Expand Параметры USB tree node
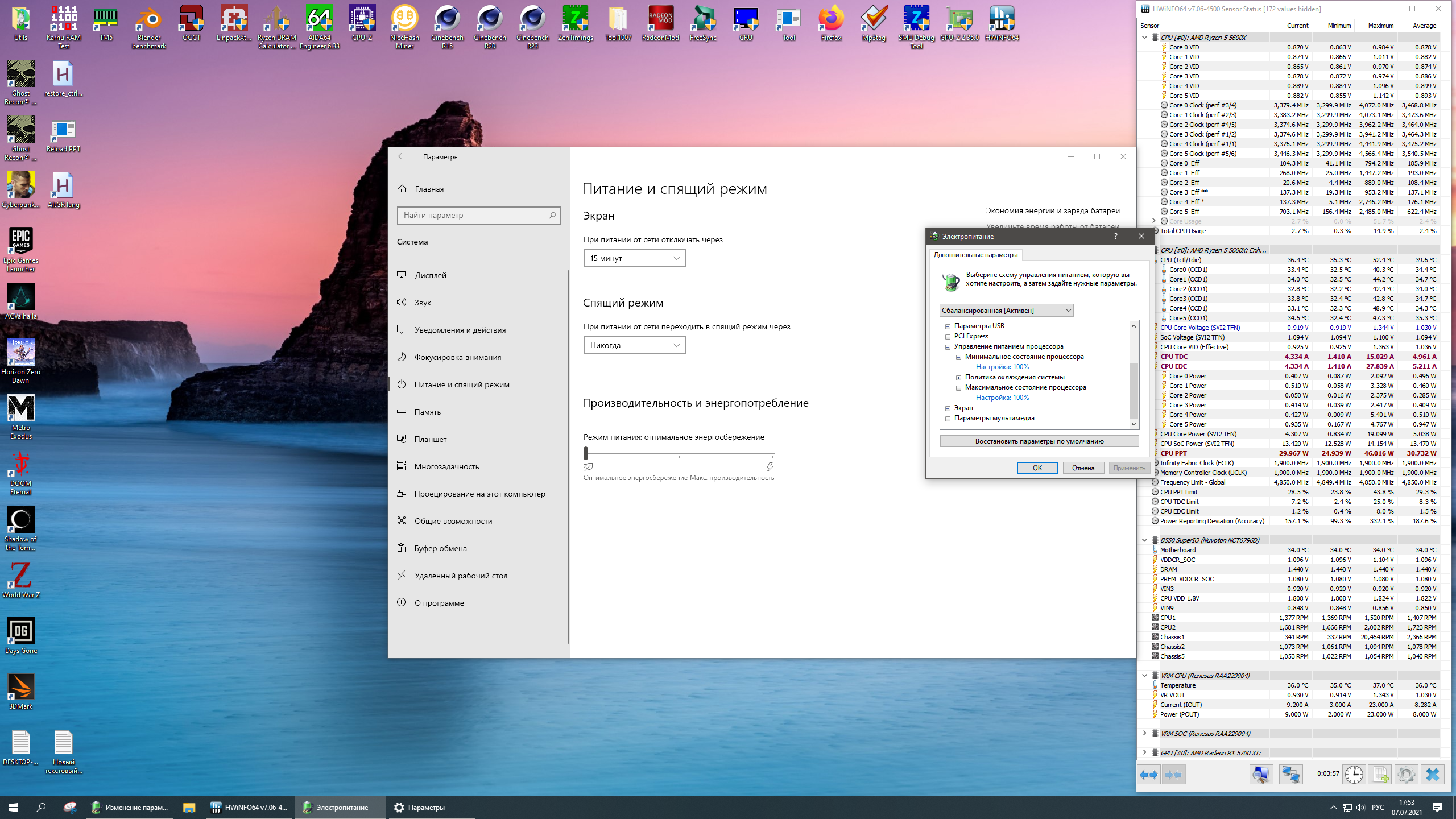This screenshot has width=1456, height=819. click(x=948, y=326)
